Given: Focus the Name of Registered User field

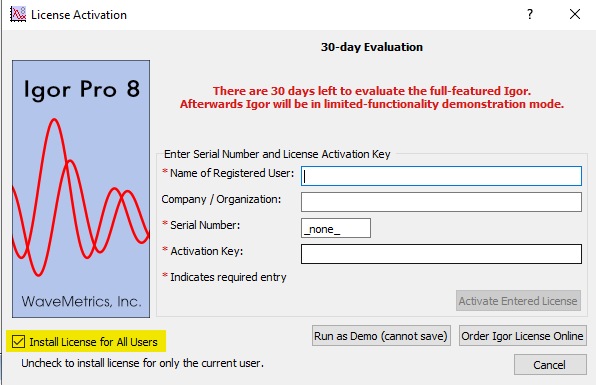Looking at the screenshot, I should coord(441,176).
